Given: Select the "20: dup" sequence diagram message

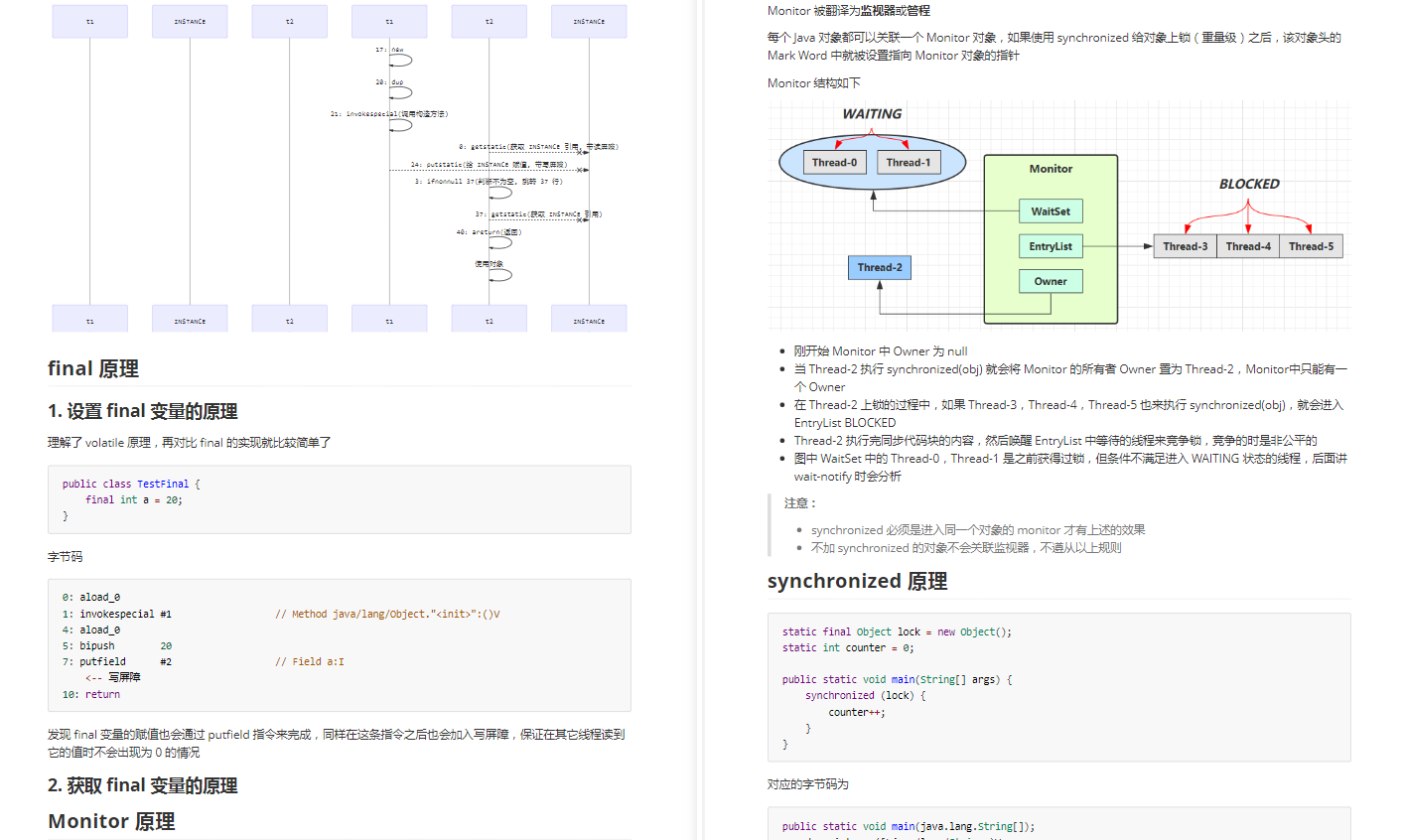Looking at the screenshot, I should pos(389,82).
